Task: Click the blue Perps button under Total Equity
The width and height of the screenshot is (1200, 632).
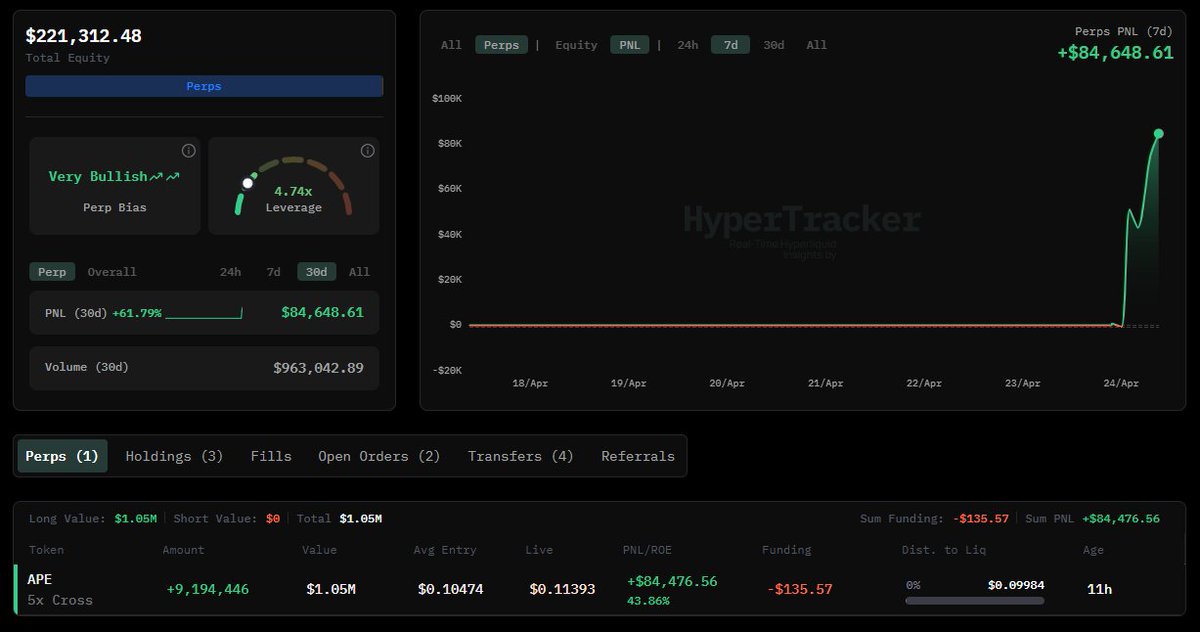Action: (204, 86)
